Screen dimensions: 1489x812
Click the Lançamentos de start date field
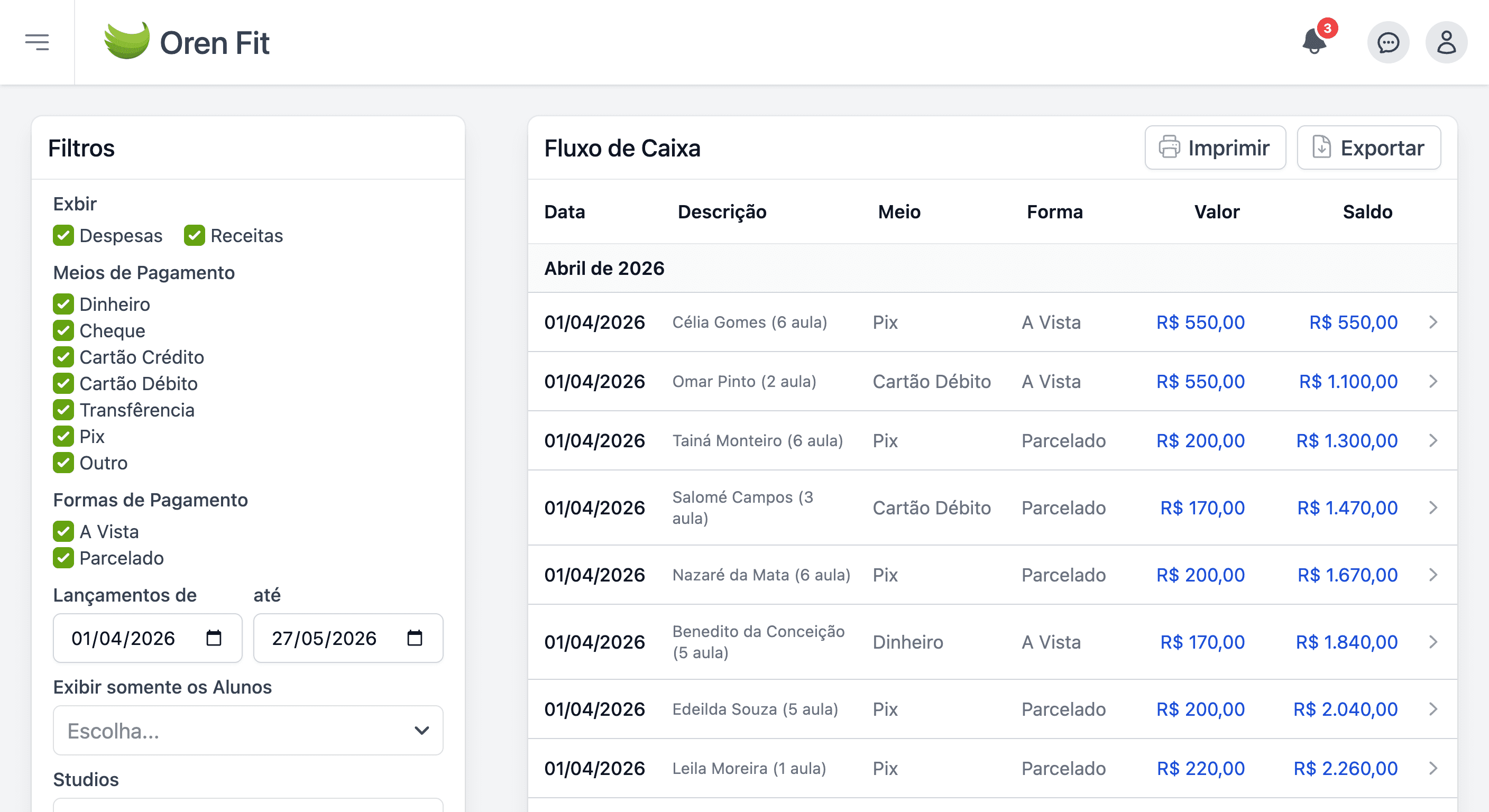148,638
